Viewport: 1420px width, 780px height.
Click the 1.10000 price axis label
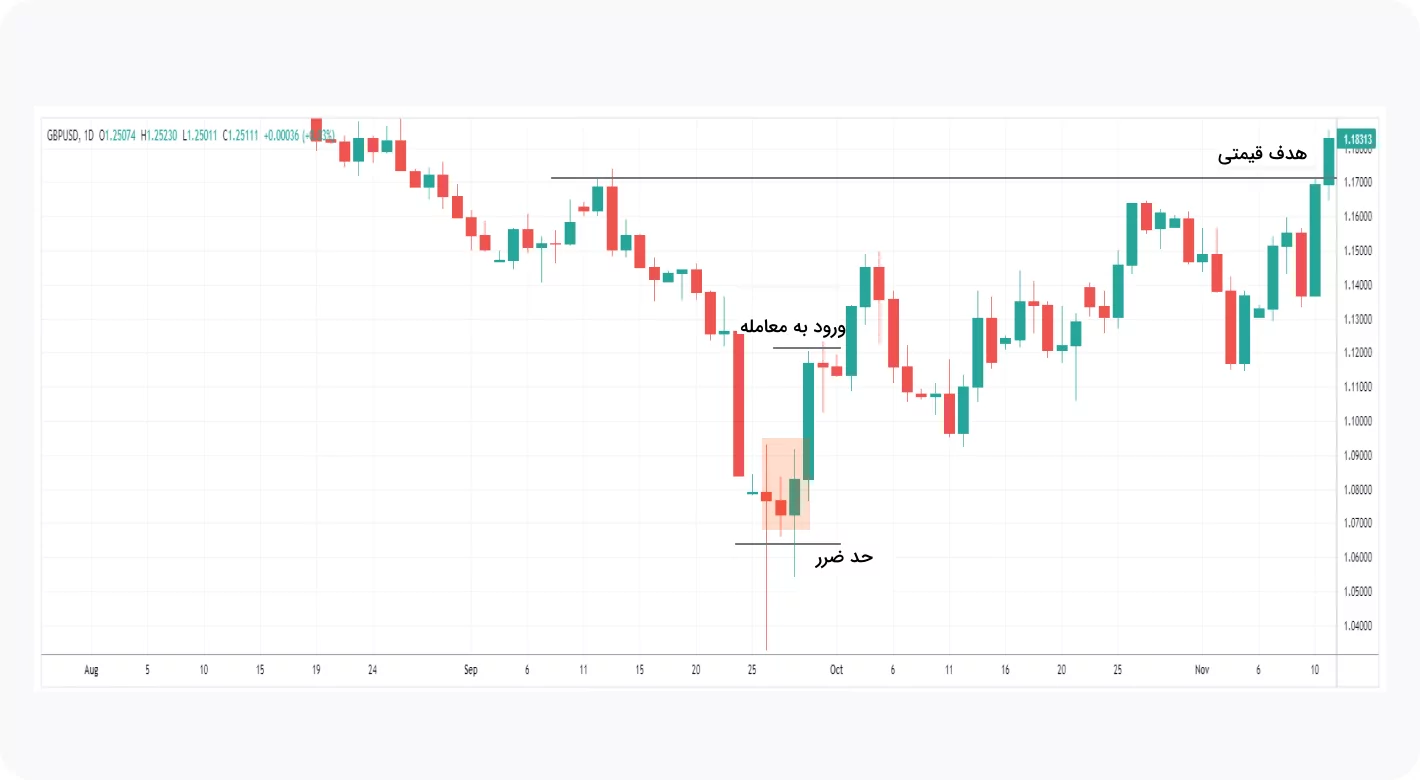(x=1357, y=421)
